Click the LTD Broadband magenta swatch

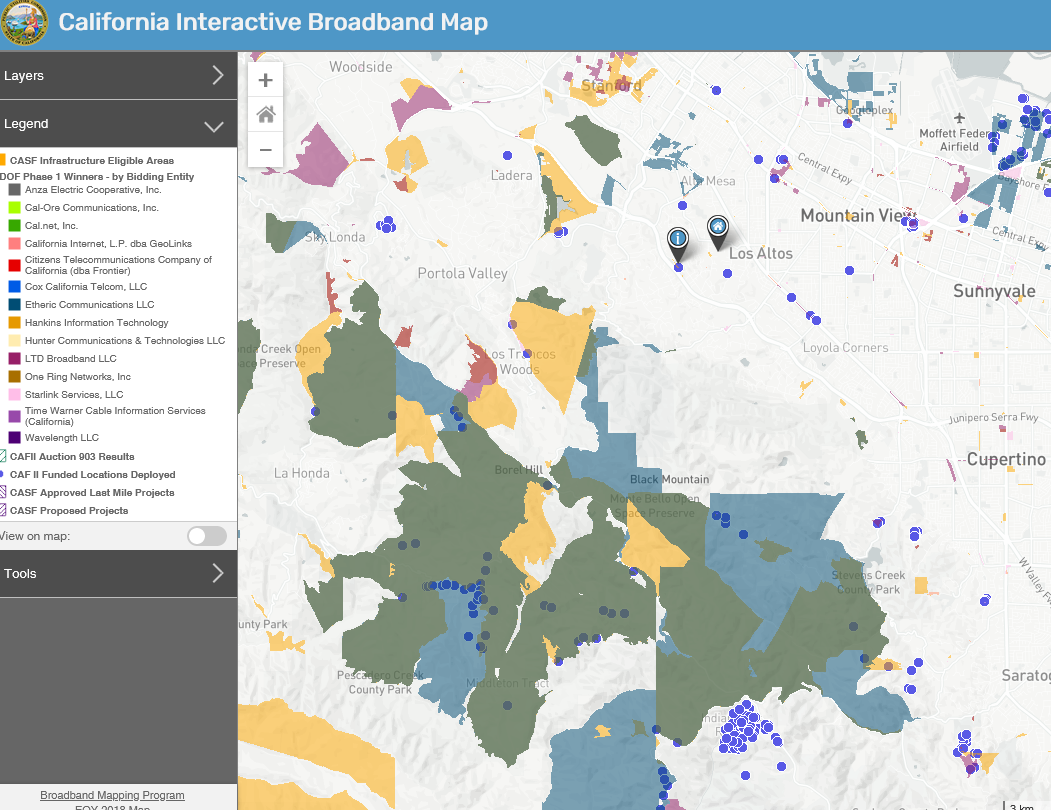[15, 359]
